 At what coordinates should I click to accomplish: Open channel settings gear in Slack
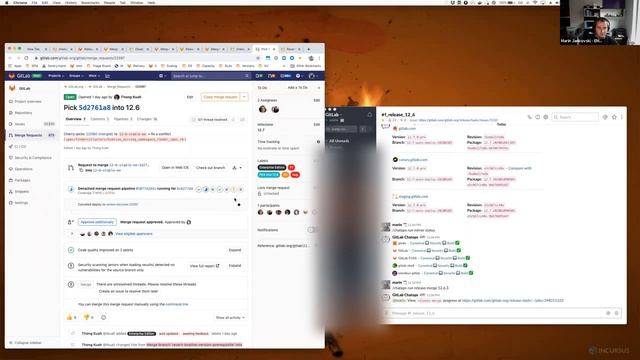(546, 117)
